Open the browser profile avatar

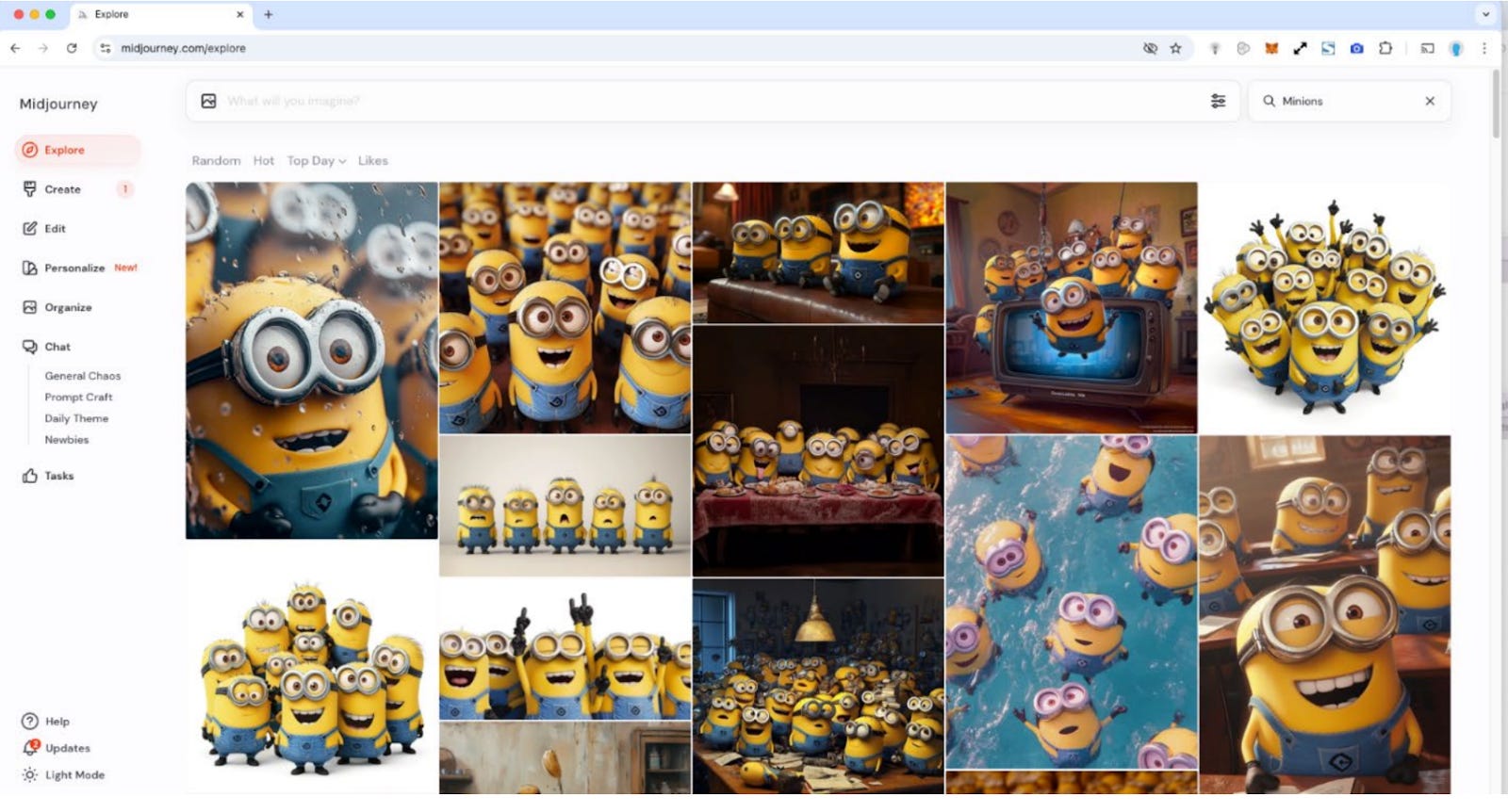pos(1456,48)
